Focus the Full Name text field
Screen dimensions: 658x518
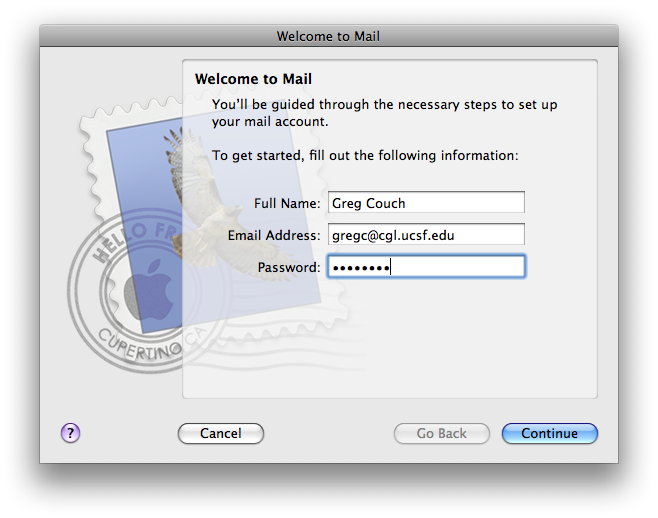pyautogui.click(x=426, y=203)
